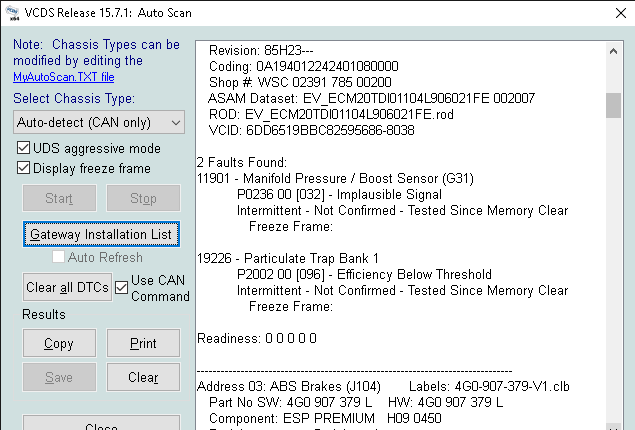Copy the scan results

pos(60,343)
